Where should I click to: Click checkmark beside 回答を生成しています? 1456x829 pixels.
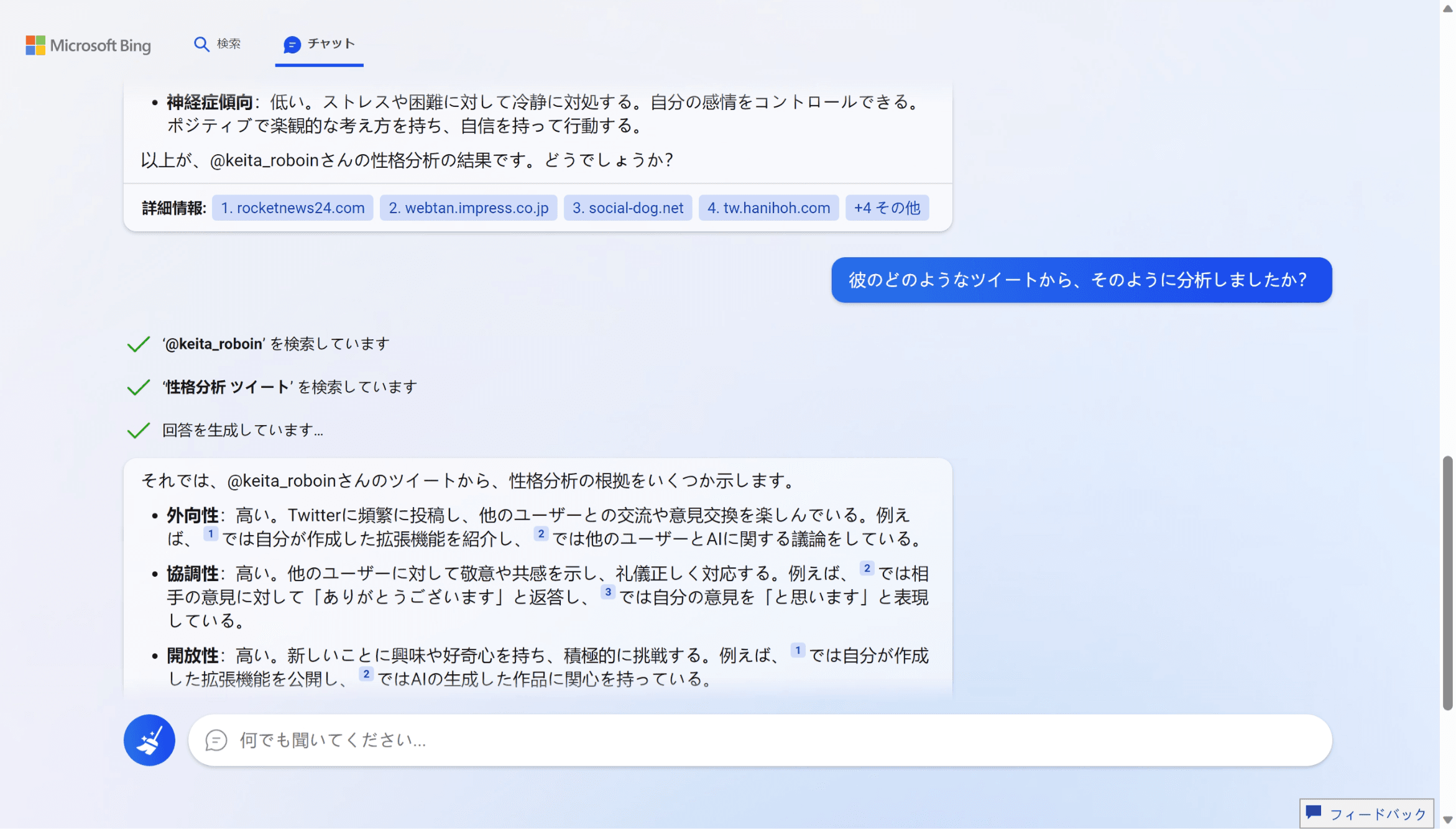coord(138,430)
